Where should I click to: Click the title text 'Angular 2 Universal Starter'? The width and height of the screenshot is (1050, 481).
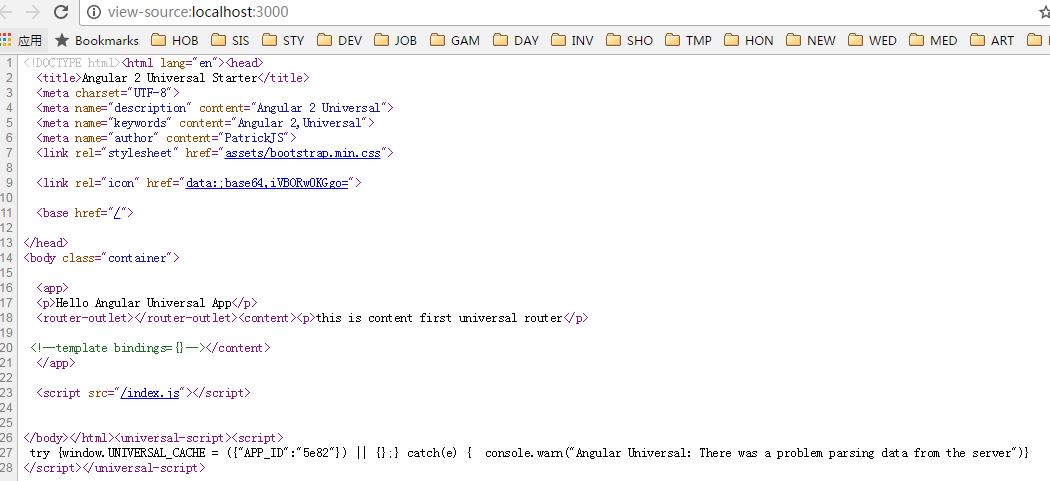[x=169, y=78]
